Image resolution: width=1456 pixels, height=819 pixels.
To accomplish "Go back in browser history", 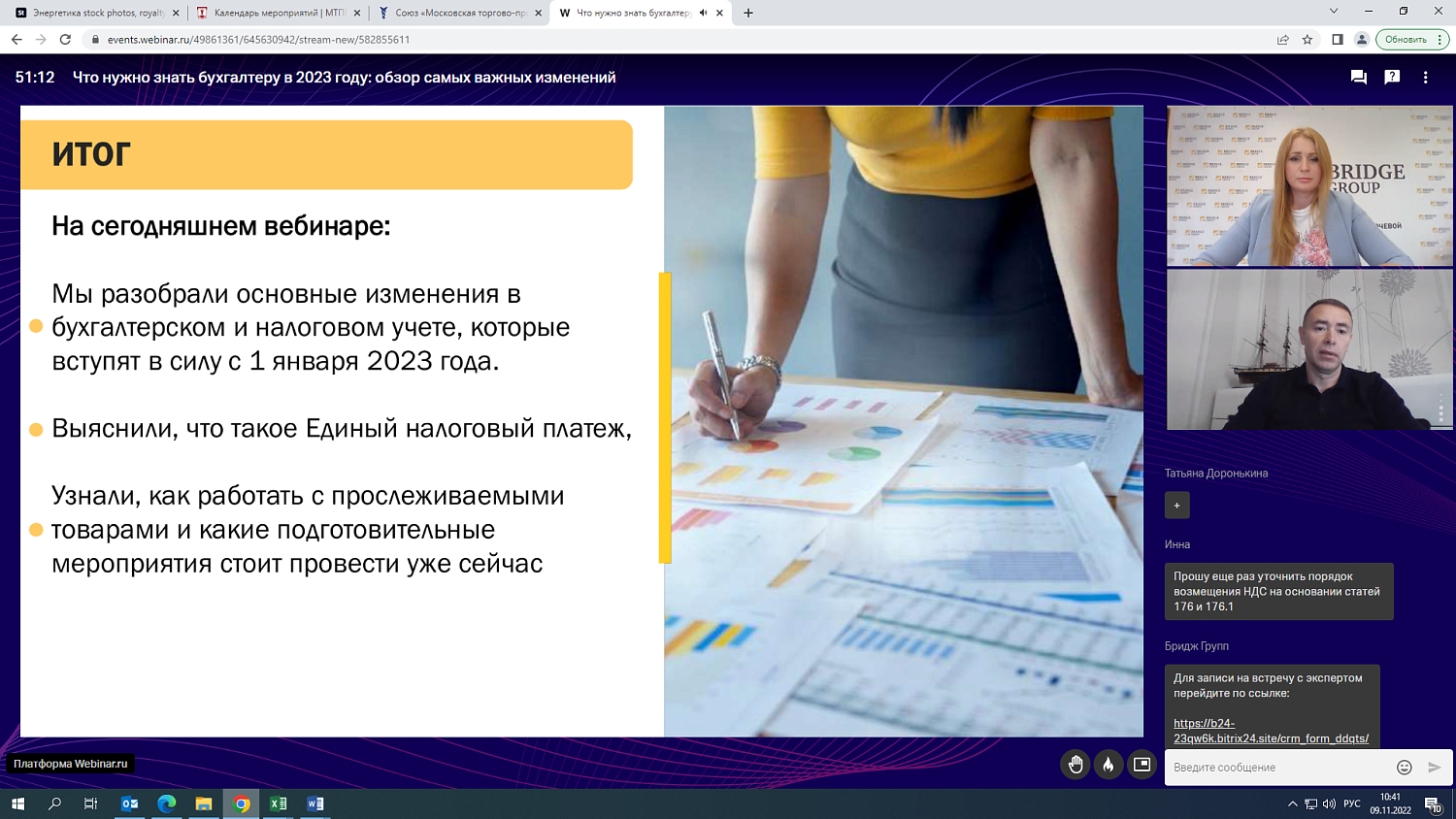I will coord(17,40).
